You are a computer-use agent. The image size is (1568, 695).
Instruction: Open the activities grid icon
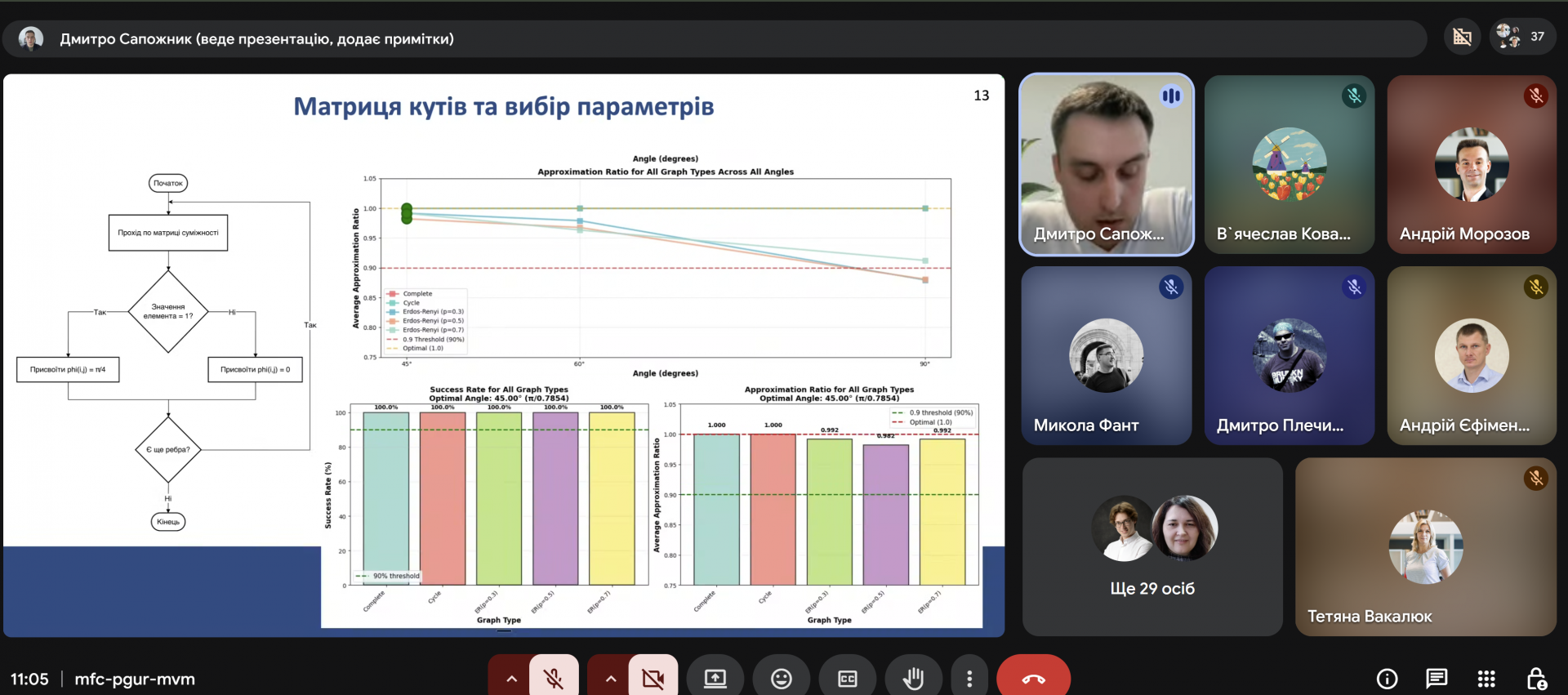click(x=1486, y=679)
